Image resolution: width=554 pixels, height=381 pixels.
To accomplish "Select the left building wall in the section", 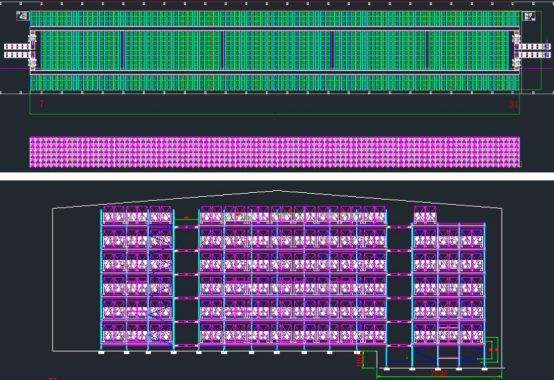I will coord(53,280).
